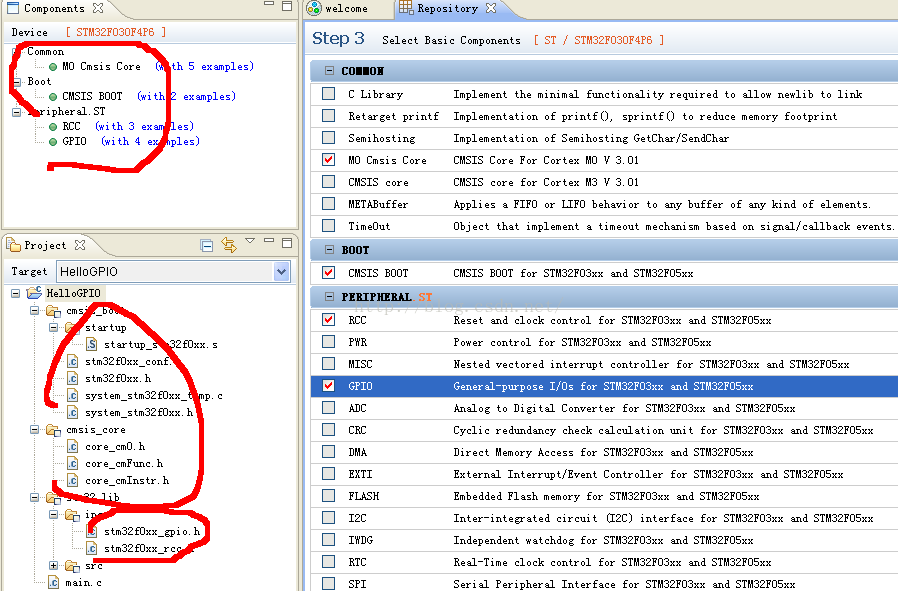Click the startup_stm32f0xx.s assembly file icon
Image resolution: width=898 pixels, height=591 pixels.
pyautogui.click(x=92, y=344)
